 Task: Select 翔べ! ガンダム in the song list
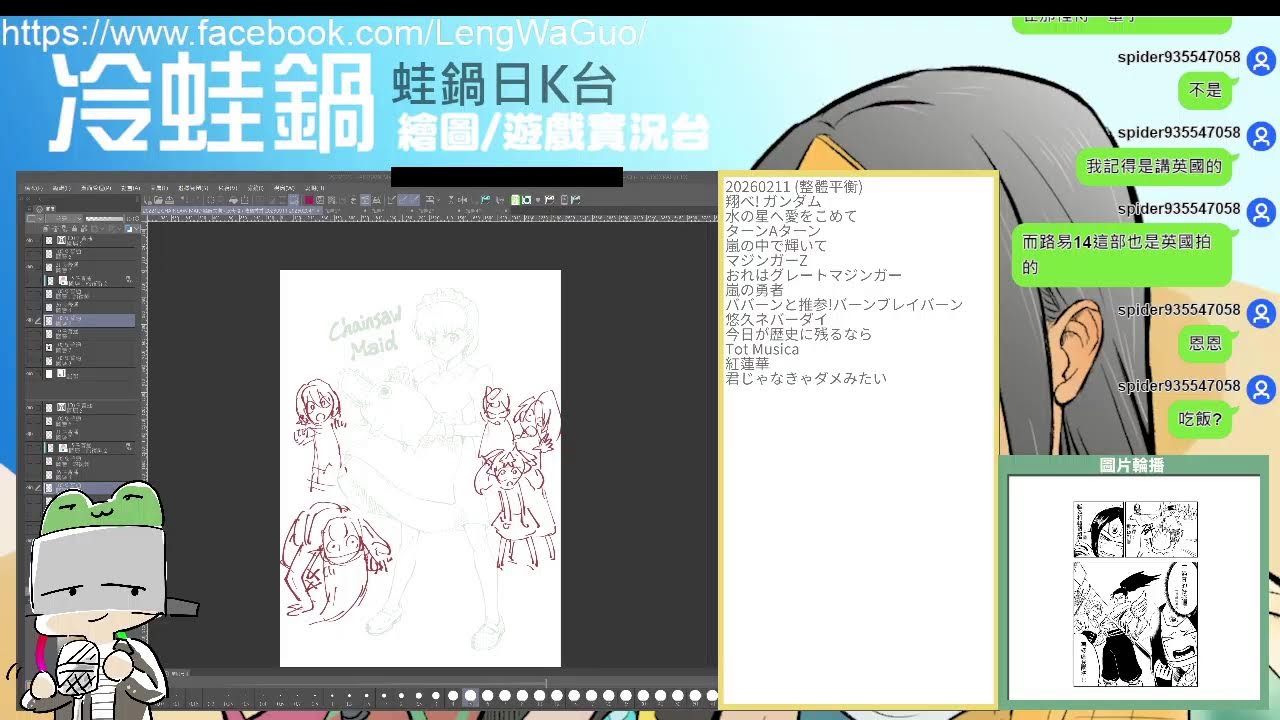pyautogui.click(x=773, y=201)
